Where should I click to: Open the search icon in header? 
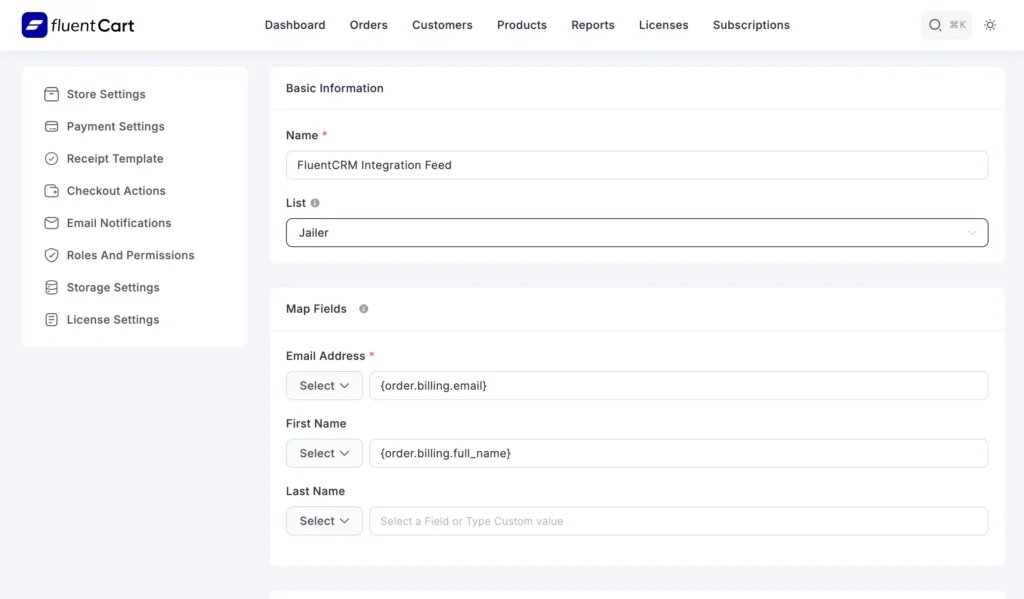pos(935,25)
